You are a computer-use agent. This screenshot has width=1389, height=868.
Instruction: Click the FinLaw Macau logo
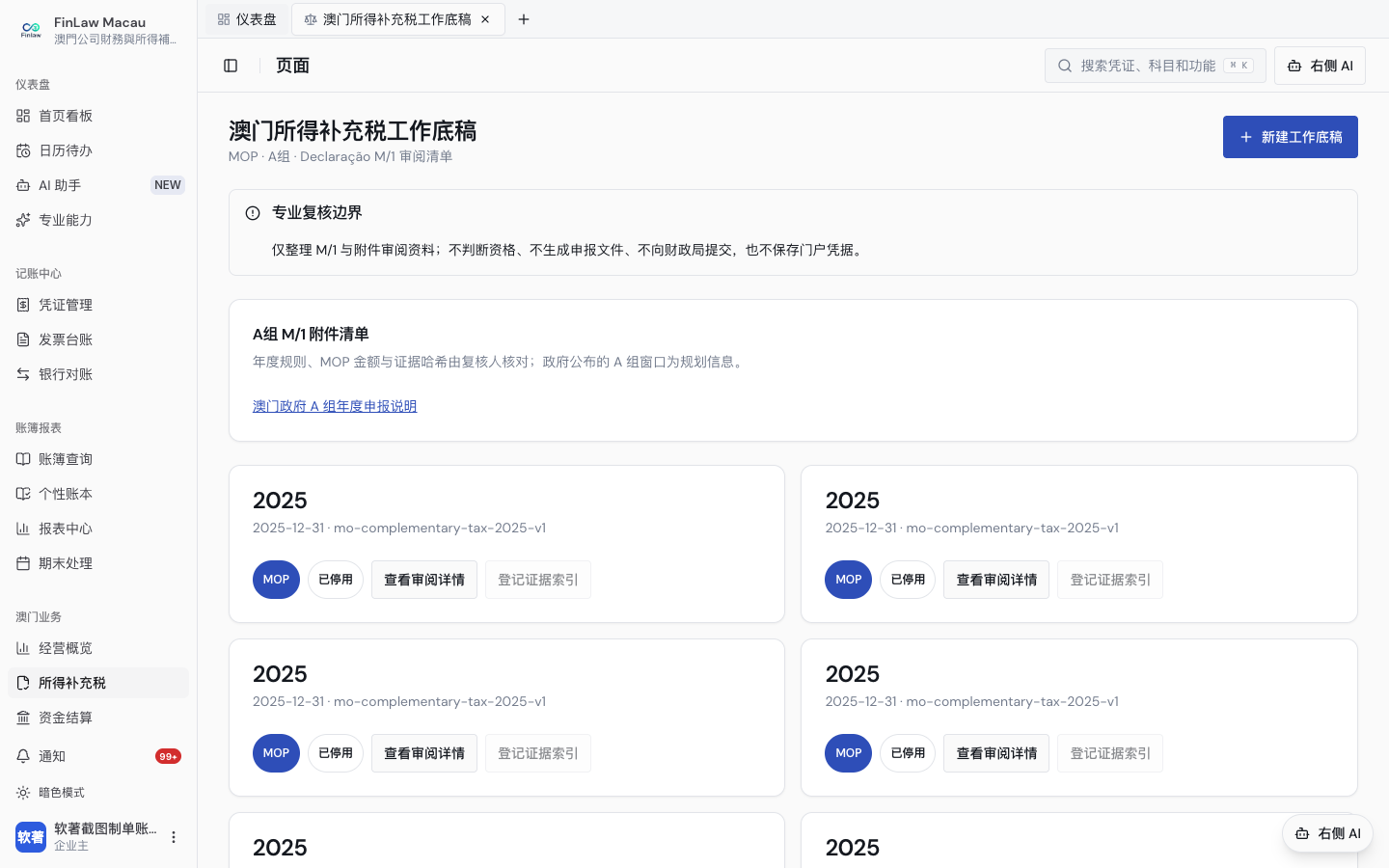31,30
